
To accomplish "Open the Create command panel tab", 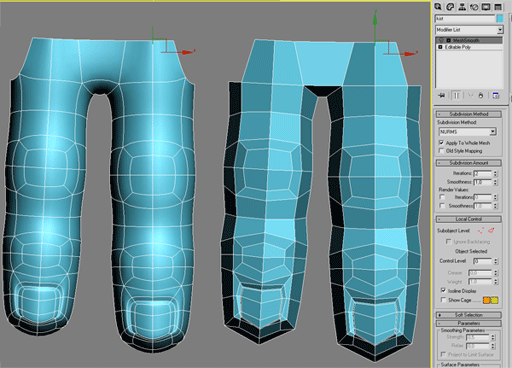I will click(438, 7).
